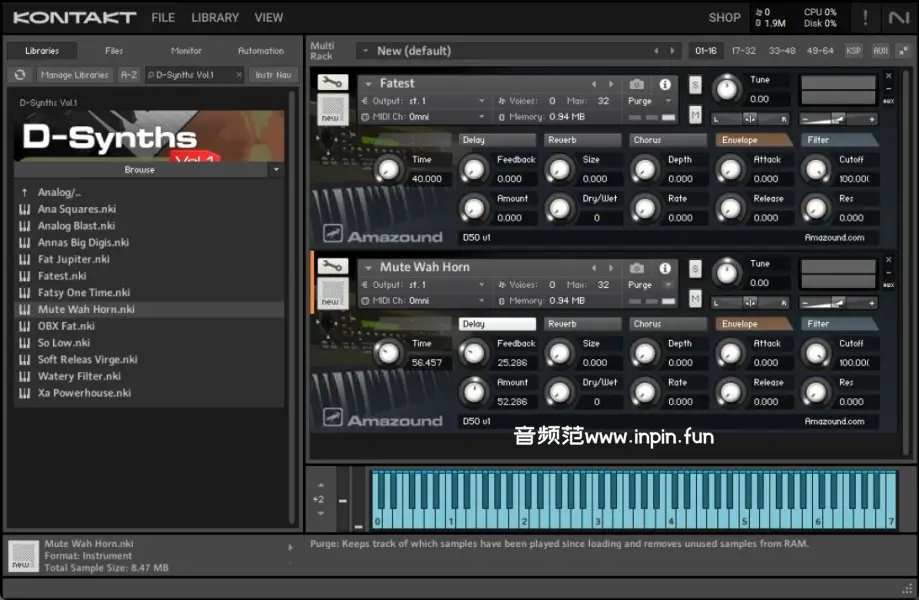Mute the Mute Wah Horn instrument
This screenshot has width=919, height=600.
[695, 298]
